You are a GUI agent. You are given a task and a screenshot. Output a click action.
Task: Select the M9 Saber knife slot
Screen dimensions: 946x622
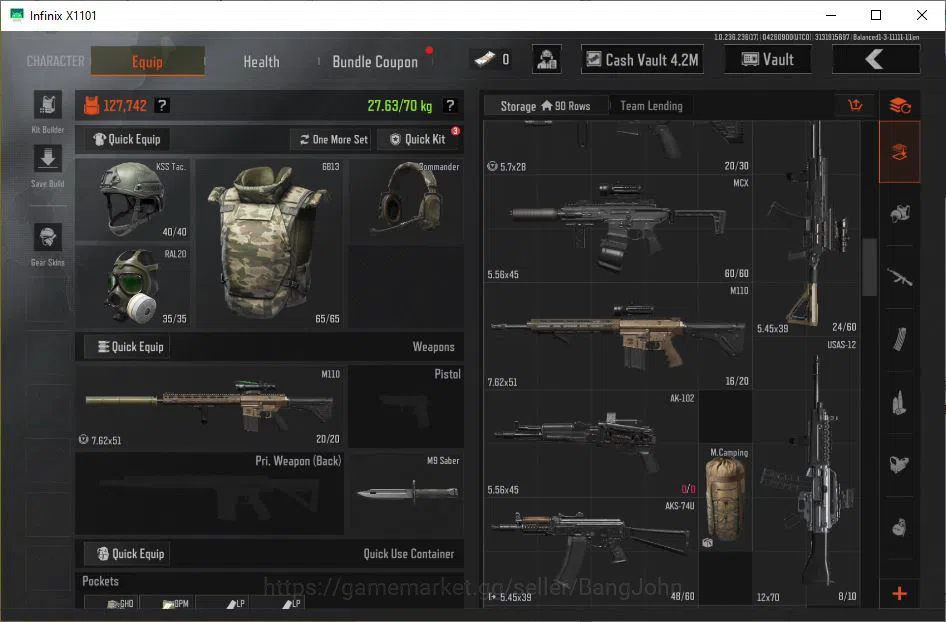tap(406, 493)
